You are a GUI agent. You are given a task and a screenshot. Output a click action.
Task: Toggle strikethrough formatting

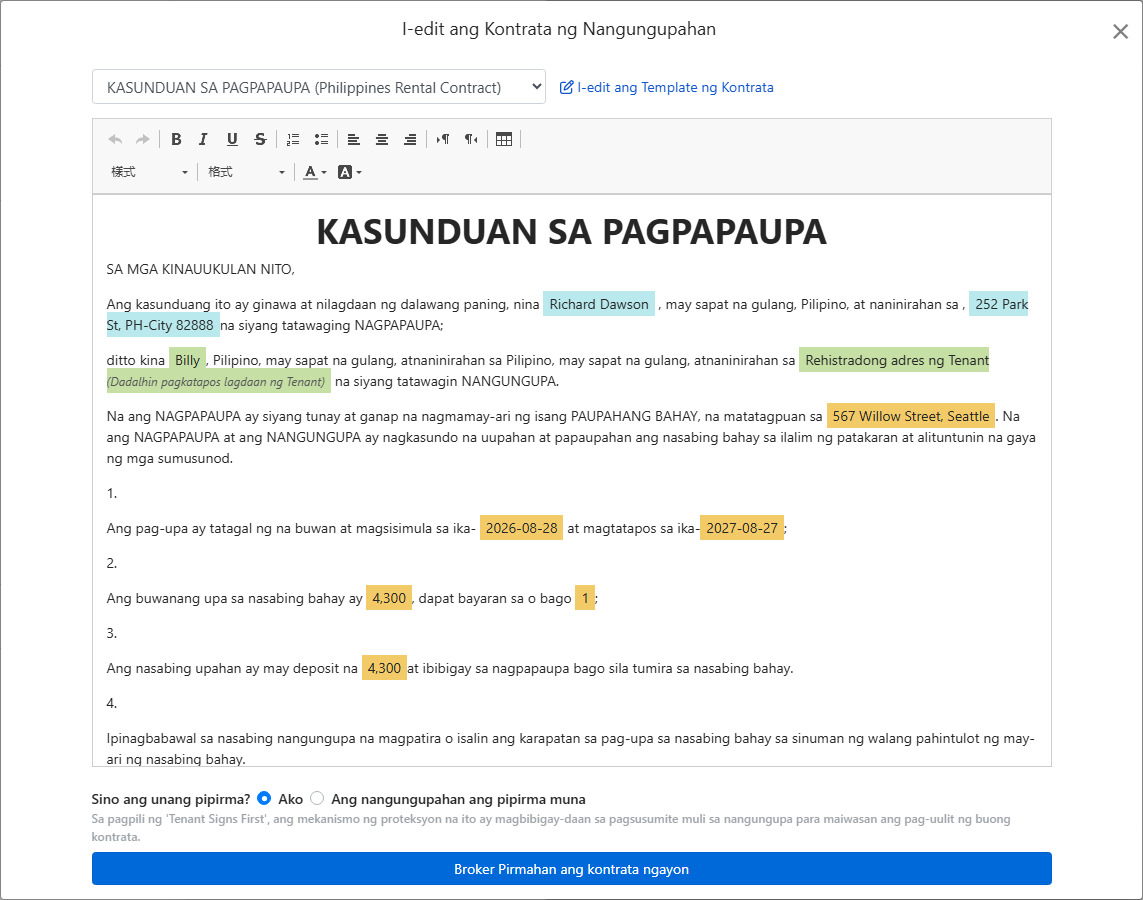coord(260,139)
